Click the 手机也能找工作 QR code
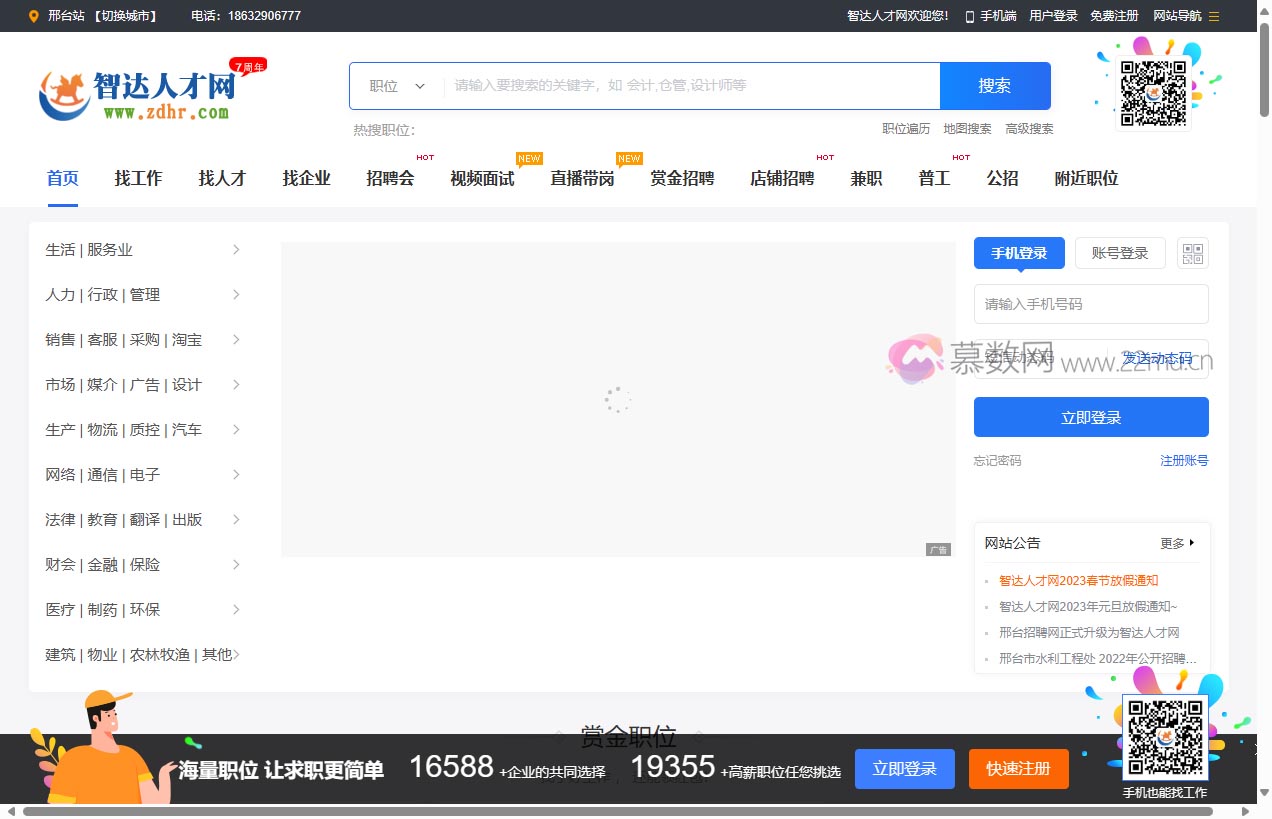This screenshot has height=819, width=1272. (1166, 737)
